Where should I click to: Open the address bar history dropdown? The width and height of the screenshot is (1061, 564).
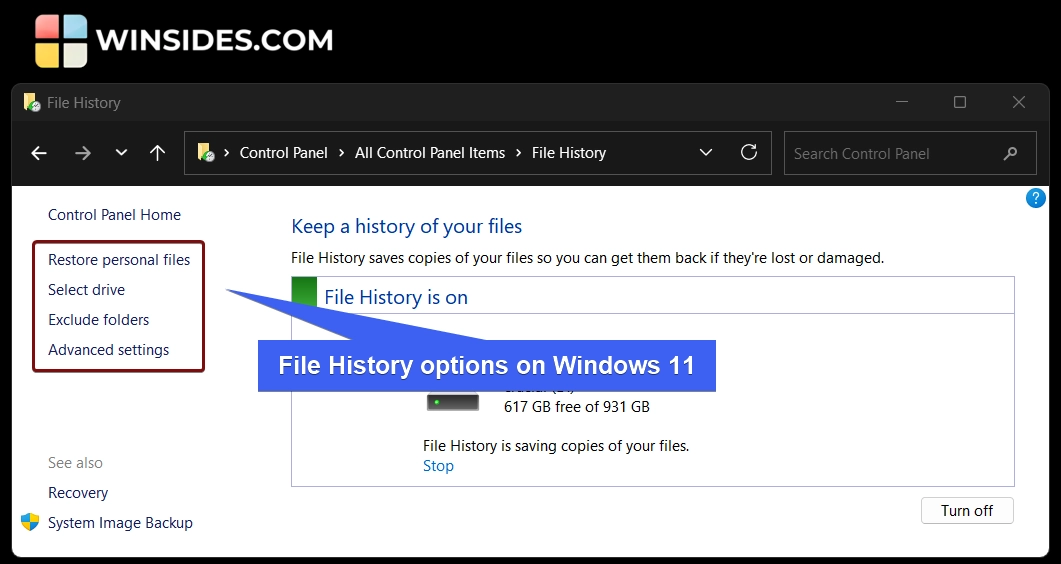[706, 153]
